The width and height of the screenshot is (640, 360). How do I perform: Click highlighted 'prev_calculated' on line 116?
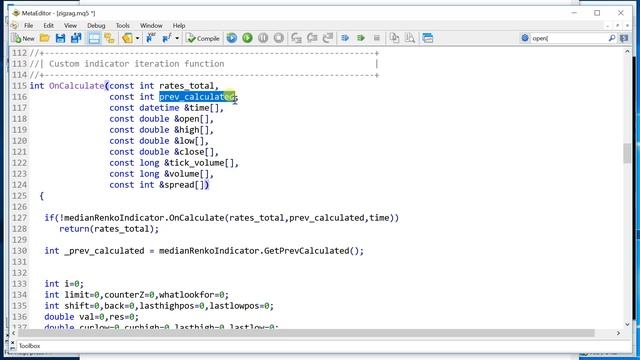point(197,97)
